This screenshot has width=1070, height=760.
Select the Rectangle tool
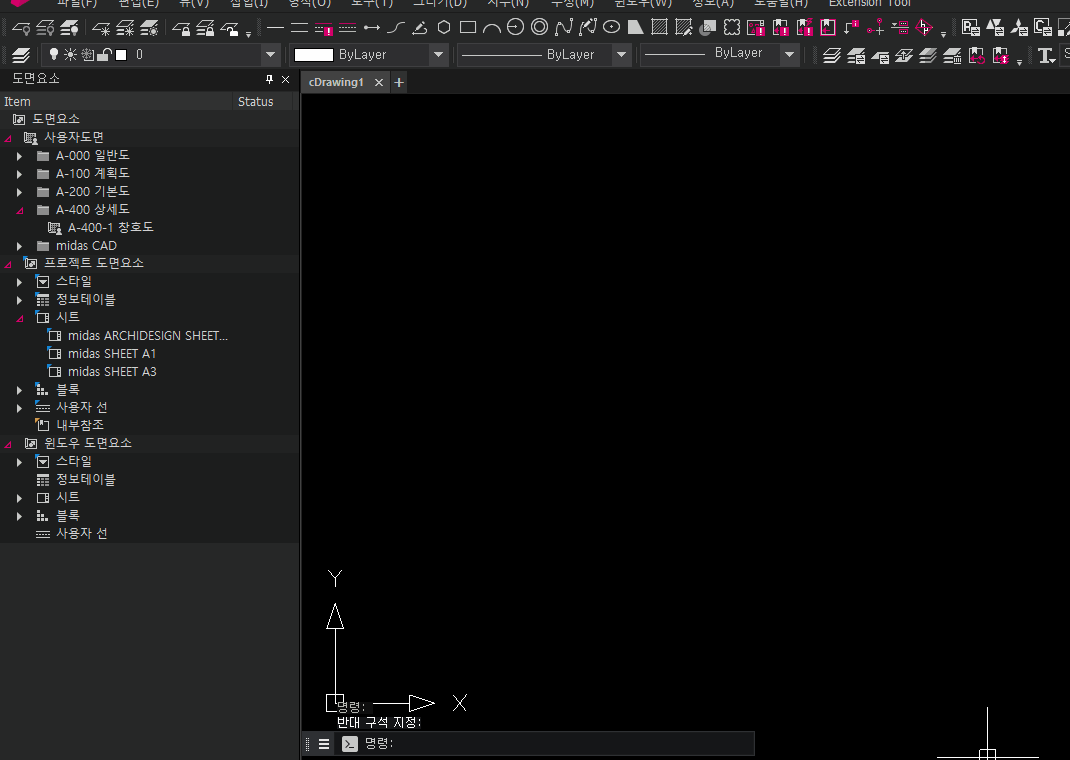[468, 27]
